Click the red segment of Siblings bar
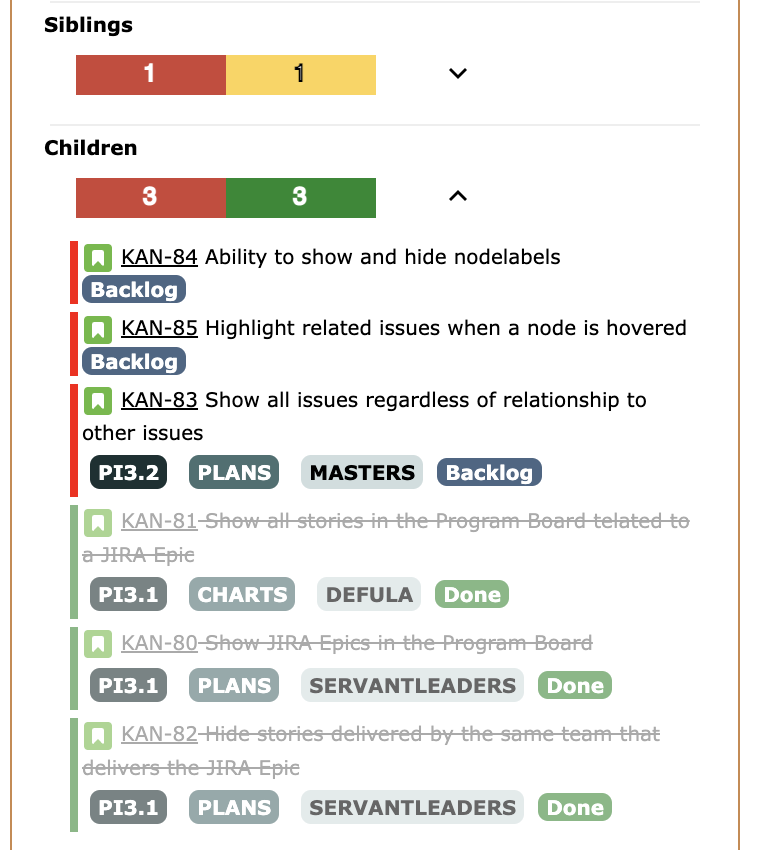The width and height of the screenshot is (760, 850). click(151, 75)
